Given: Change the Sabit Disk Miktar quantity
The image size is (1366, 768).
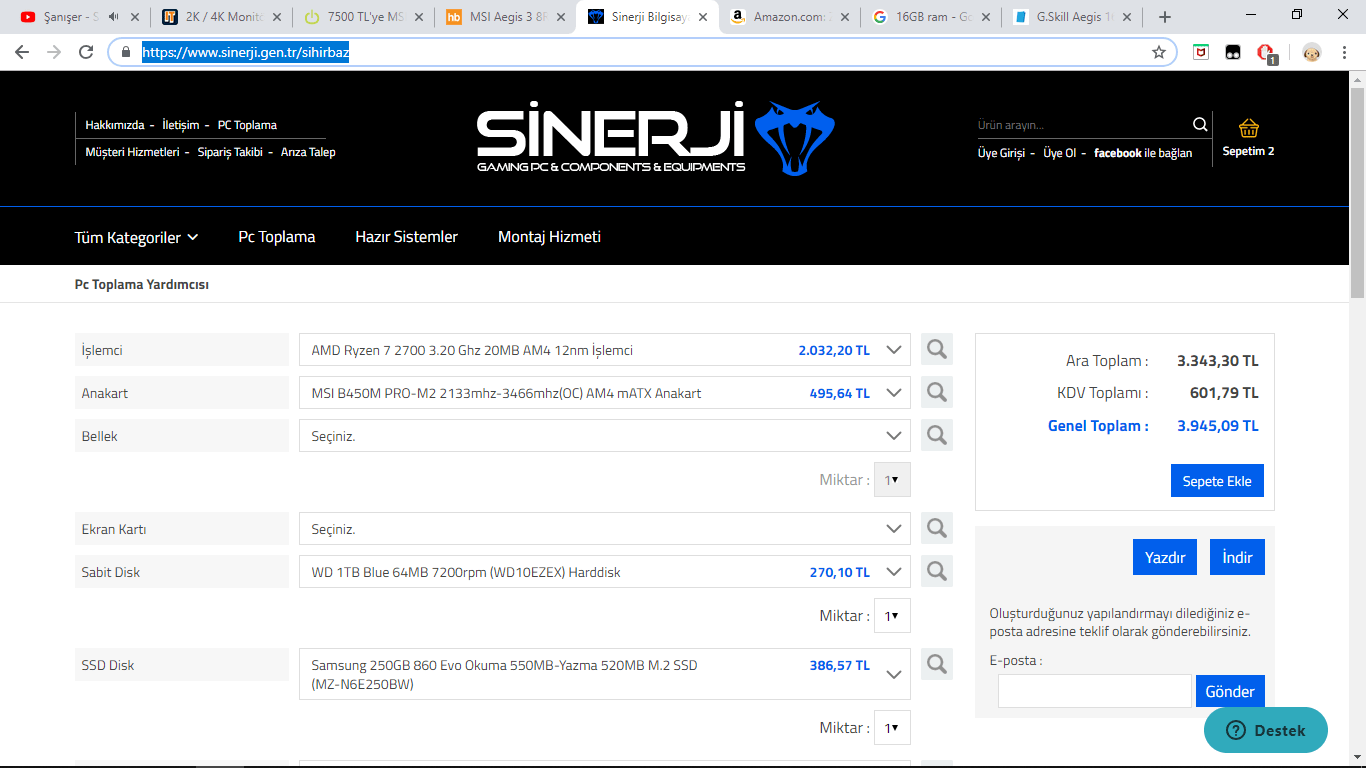Looking at the screenshot, I should pyautogui.click(x=892, y=616).
